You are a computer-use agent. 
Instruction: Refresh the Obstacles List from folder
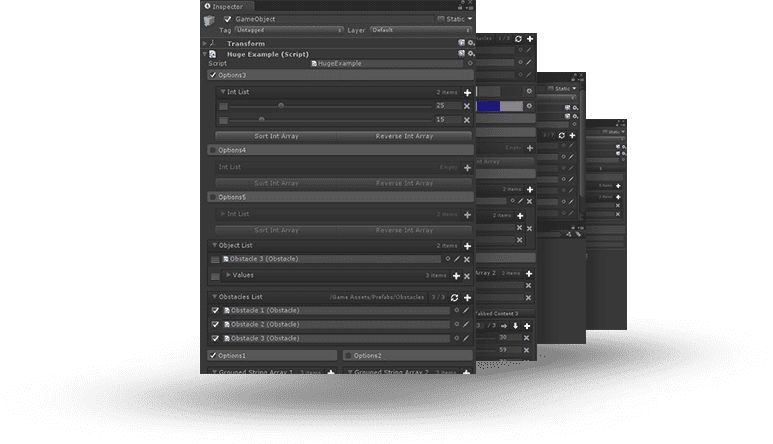(x=455, y=298)
